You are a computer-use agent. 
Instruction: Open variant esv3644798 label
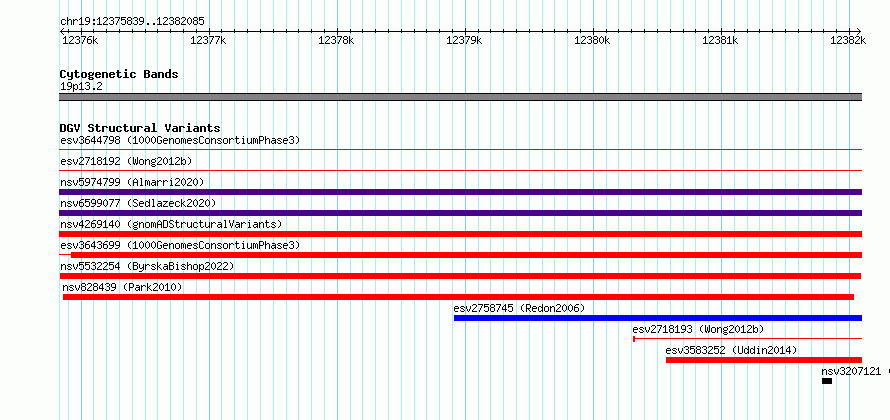click(x=180, y=140)
